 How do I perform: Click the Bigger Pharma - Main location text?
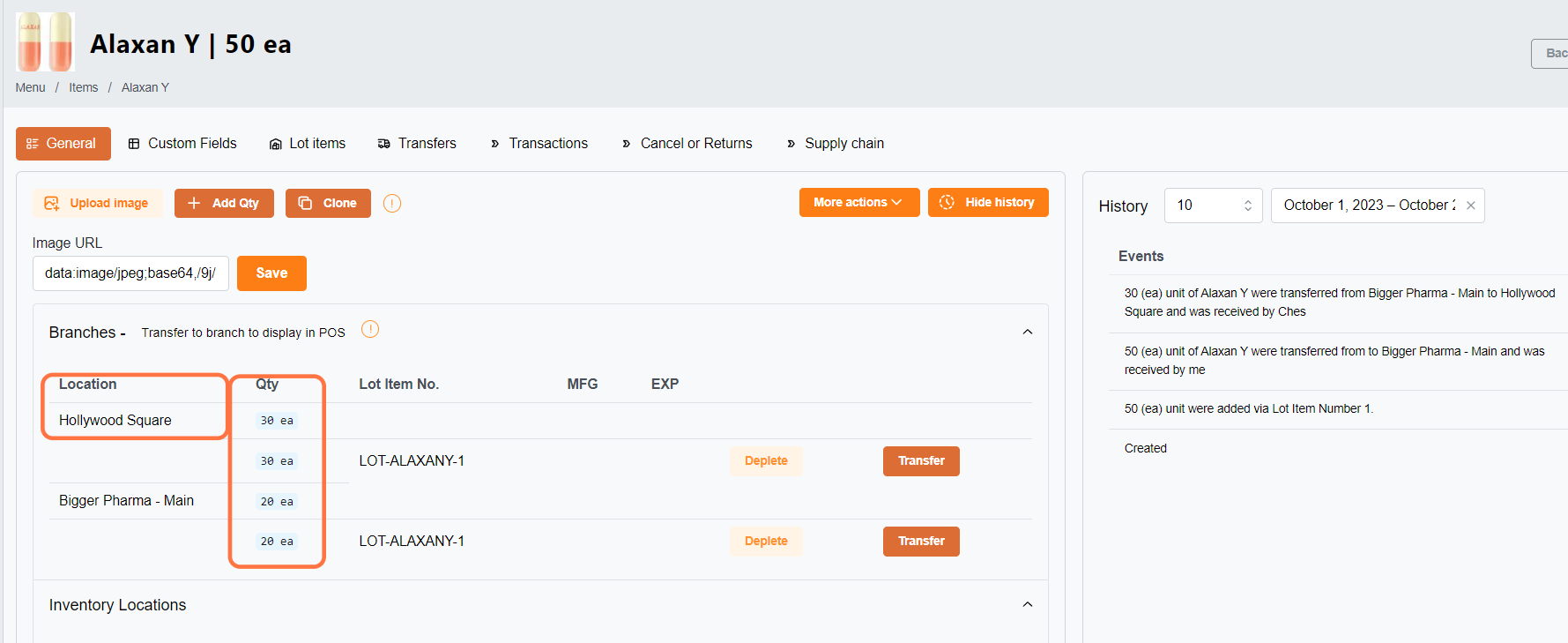pos(126,501)
